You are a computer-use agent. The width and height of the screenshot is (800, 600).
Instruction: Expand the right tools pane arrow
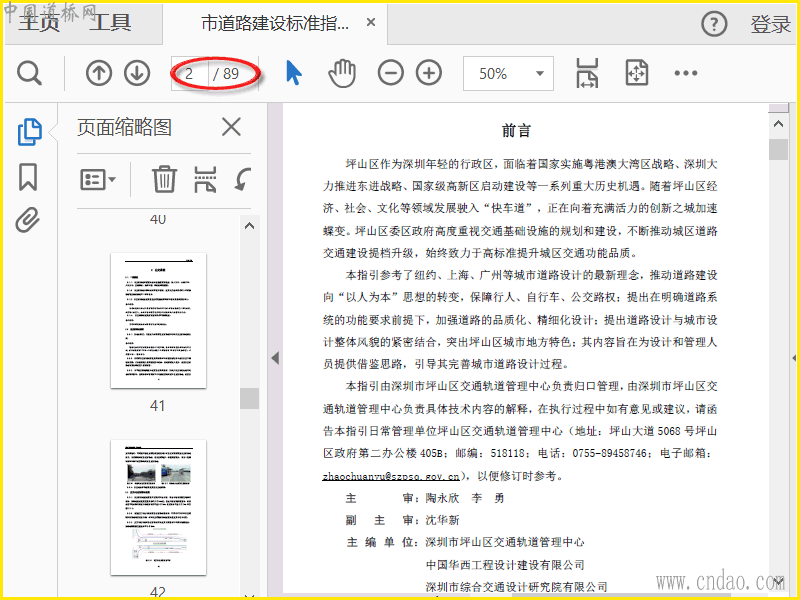click(794, 358)
